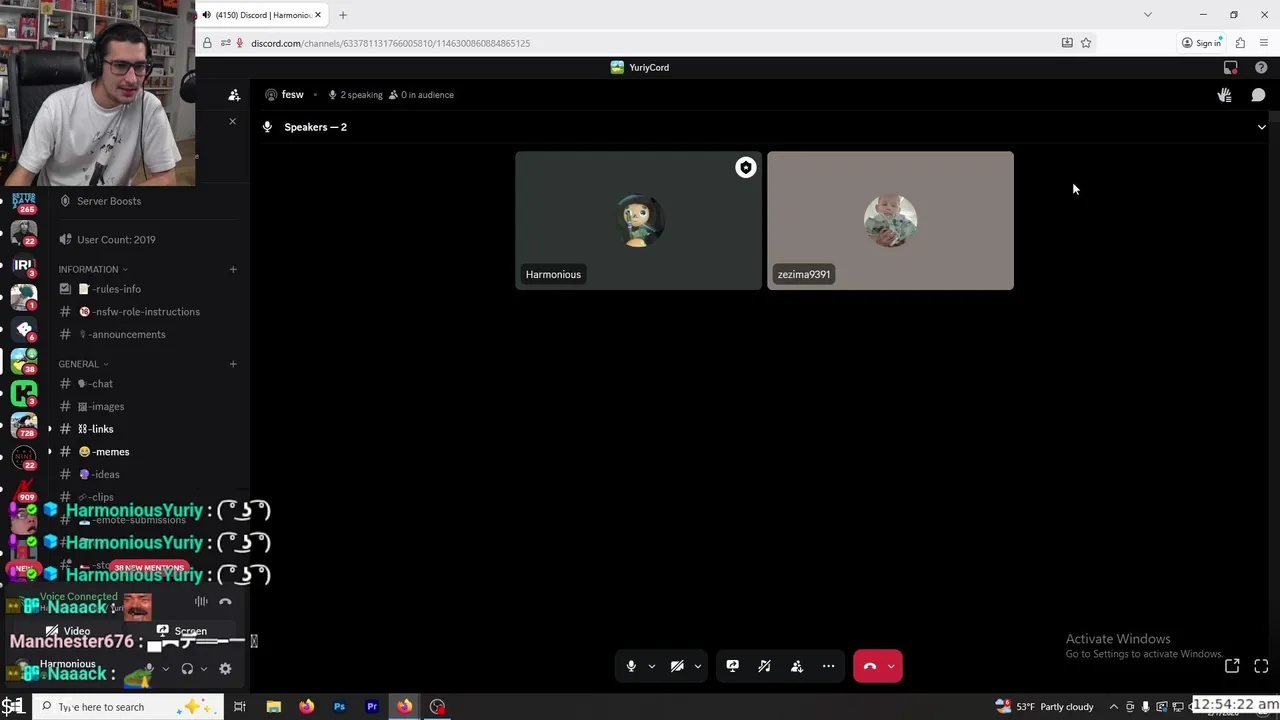Toggle microphone mute in call bar
The height and width of the screenshot is (720, 1280).
pyautogui.click(x=631, y=666)
